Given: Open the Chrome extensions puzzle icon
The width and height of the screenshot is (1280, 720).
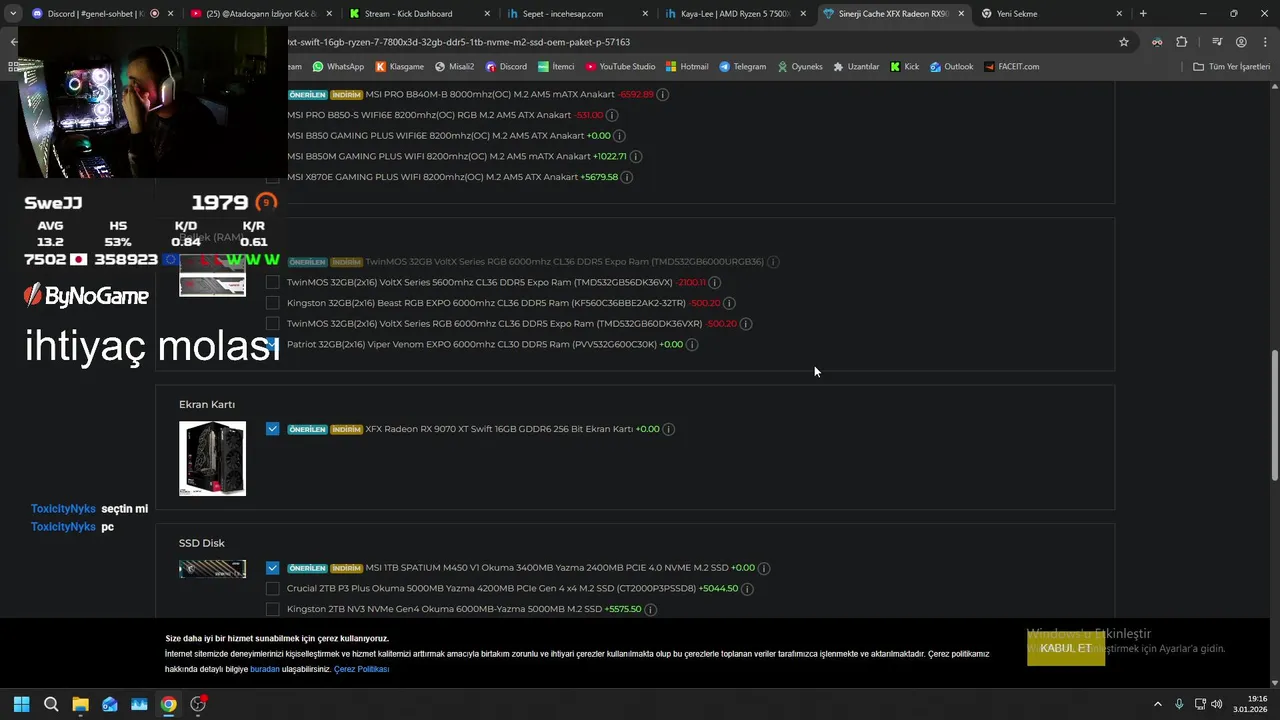Looking at the screenshot, I should tap(1181, 42).
